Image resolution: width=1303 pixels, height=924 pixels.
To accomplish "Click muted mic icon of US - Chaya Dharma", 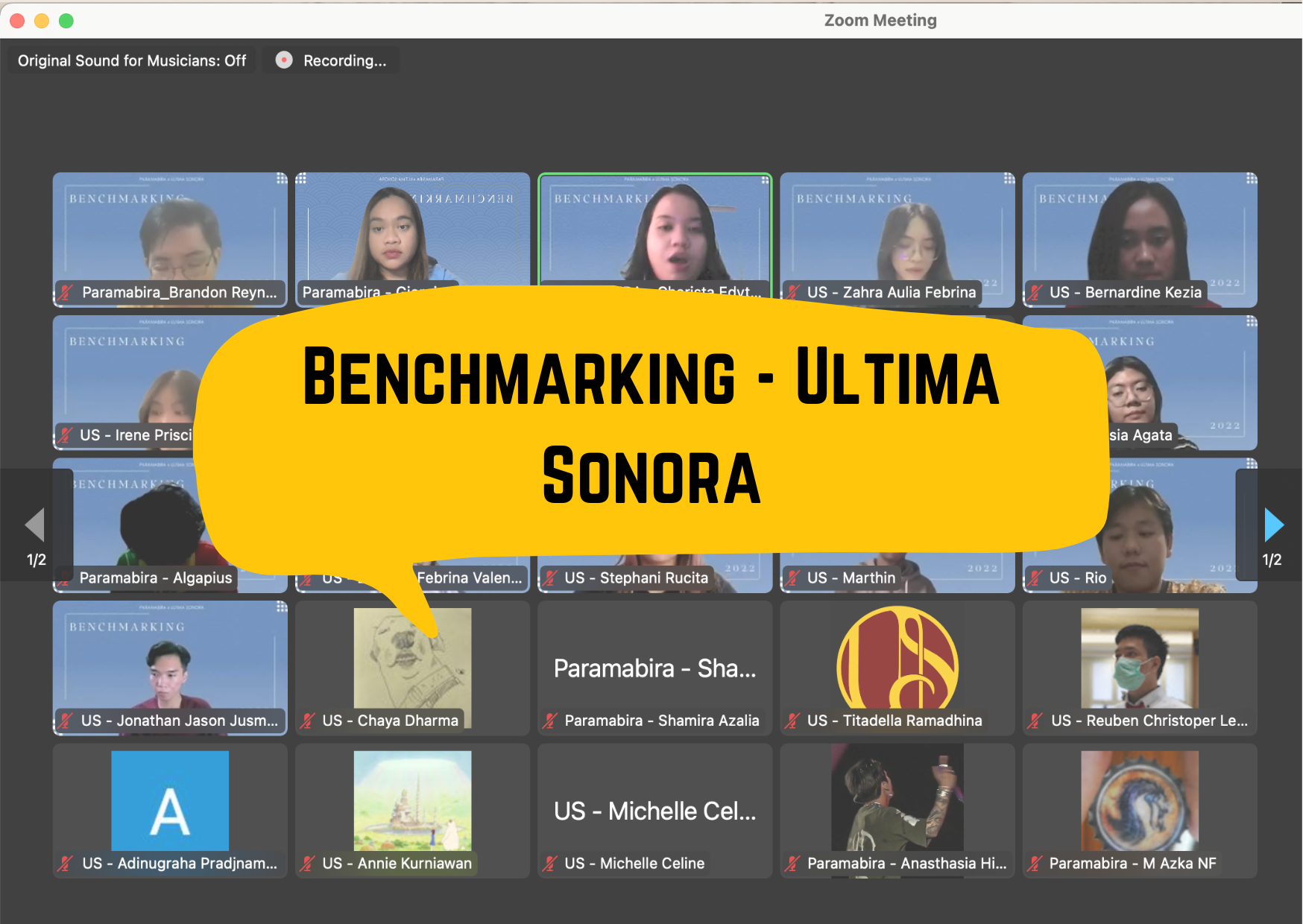I will [308, 721].
